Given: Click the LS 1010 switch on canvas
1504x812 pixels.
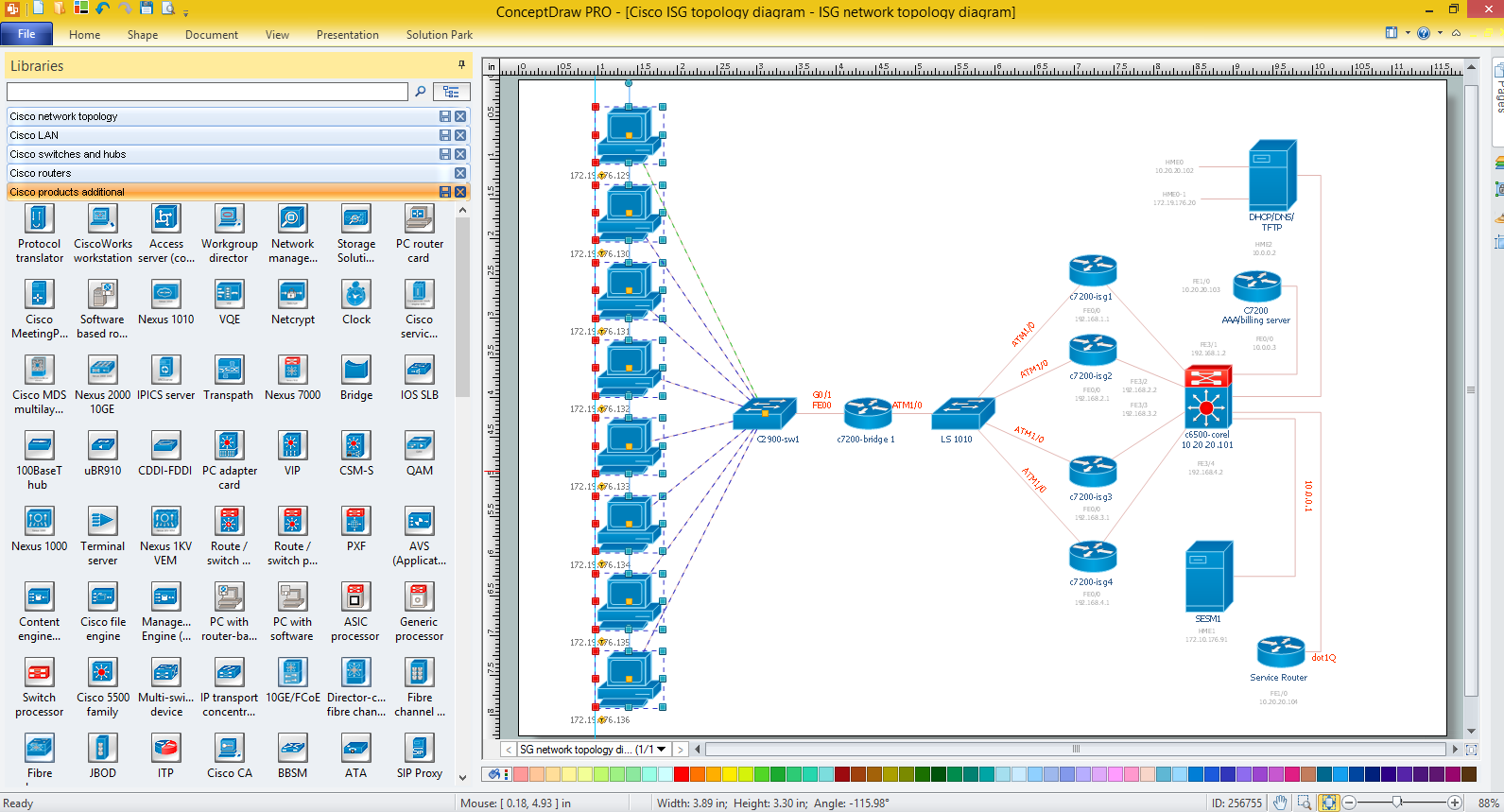Looking at the screenshot, I should click(962, 413).
